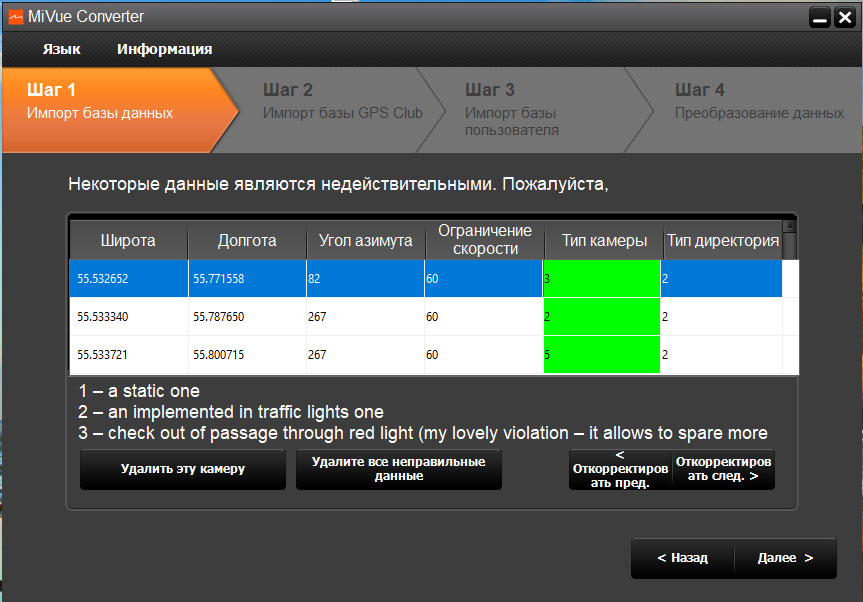863x602 pixels.
Task: Minimize the MiVue Converter window
Action: (x=818, y=17)
